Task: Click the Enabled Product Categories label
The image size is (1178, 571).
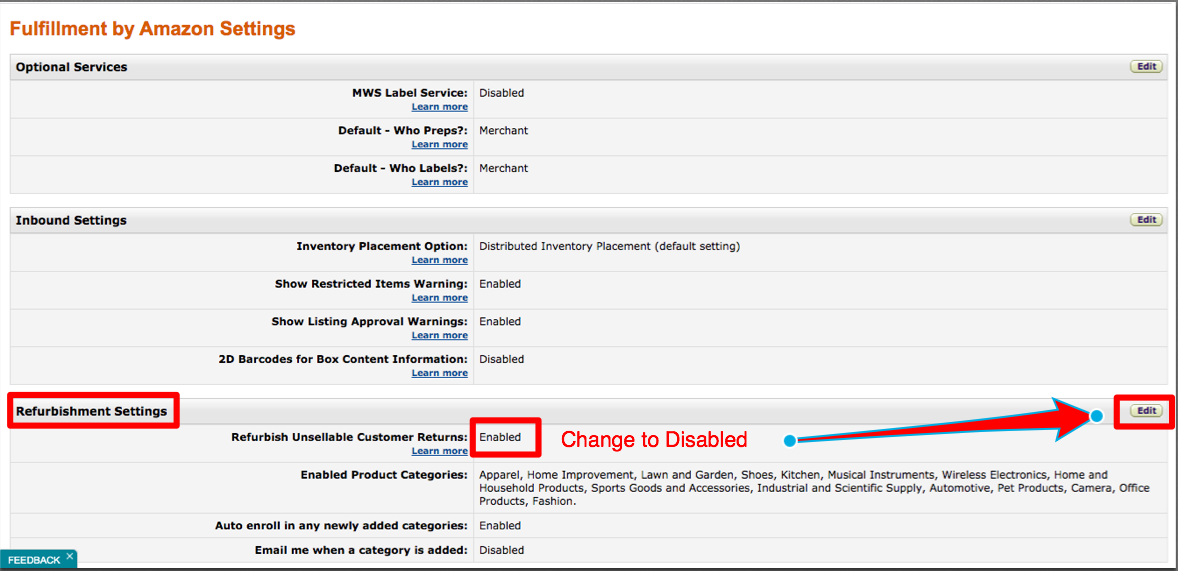Action: coord(384,475)
